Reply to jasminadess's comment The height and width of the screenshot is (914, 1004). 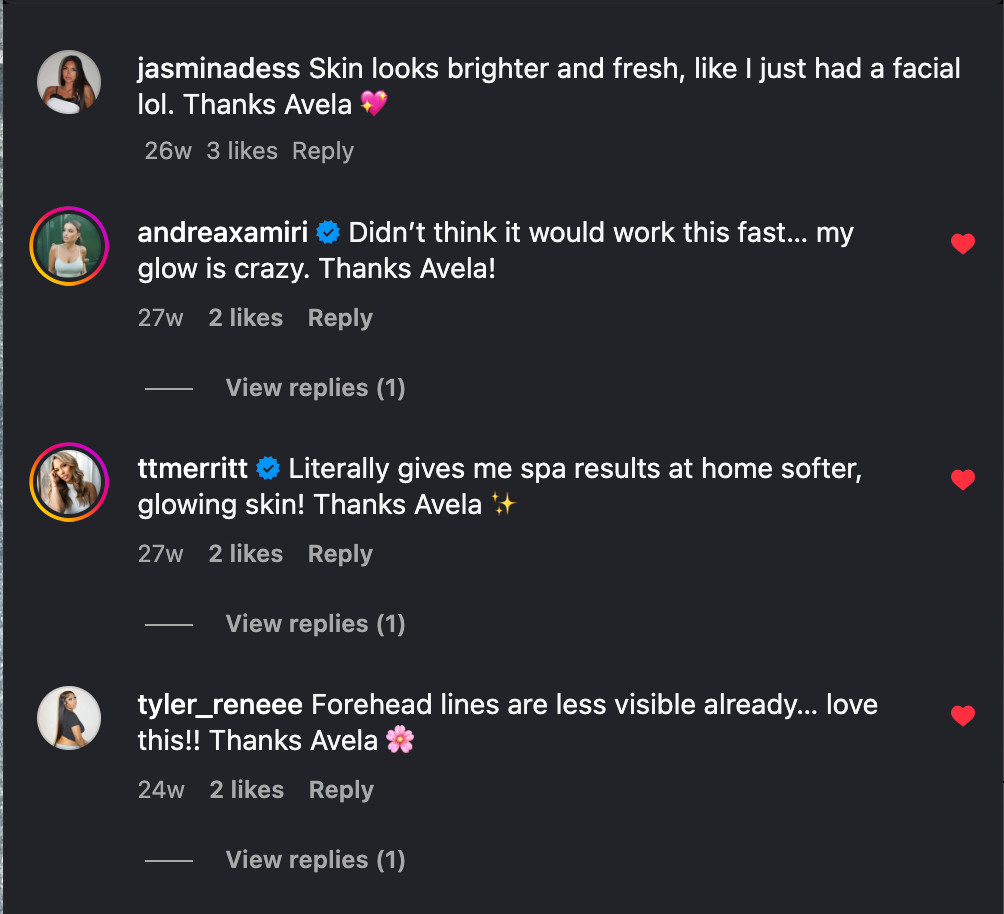pos(322,151)
